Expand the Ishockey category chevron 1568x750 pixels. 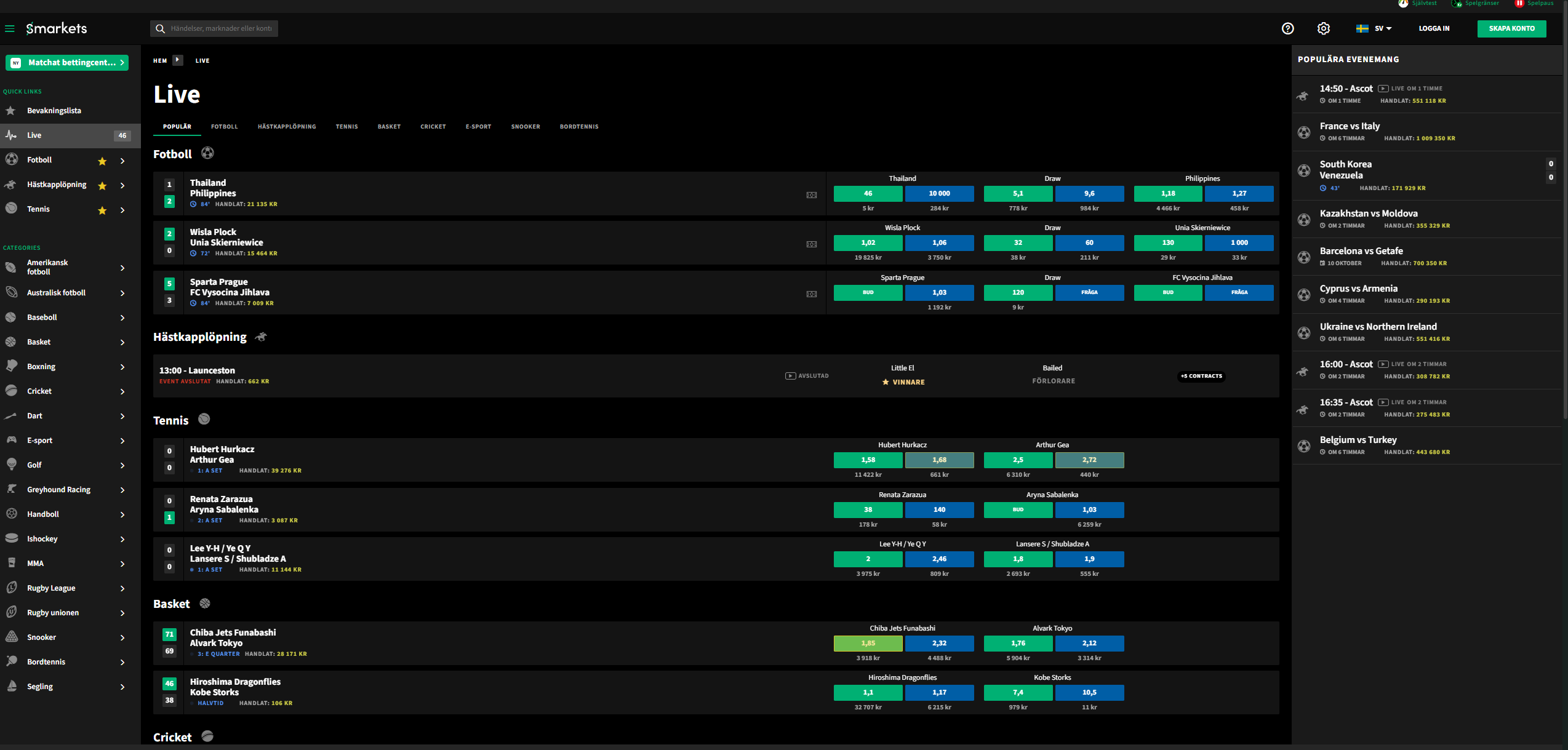[x=122, y=539]
